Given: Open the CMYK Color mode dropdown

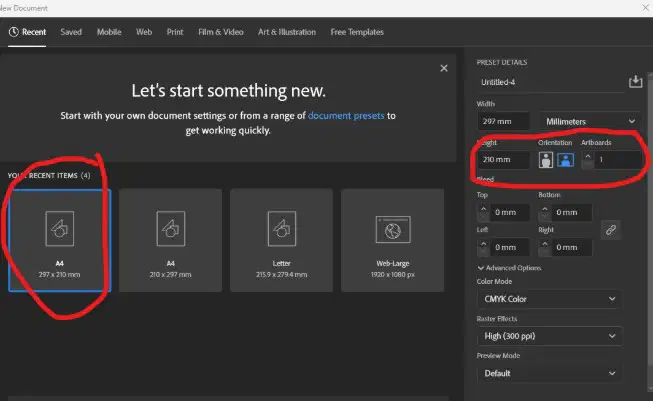Looking at the screenshot, I should (x=550, y=299).
